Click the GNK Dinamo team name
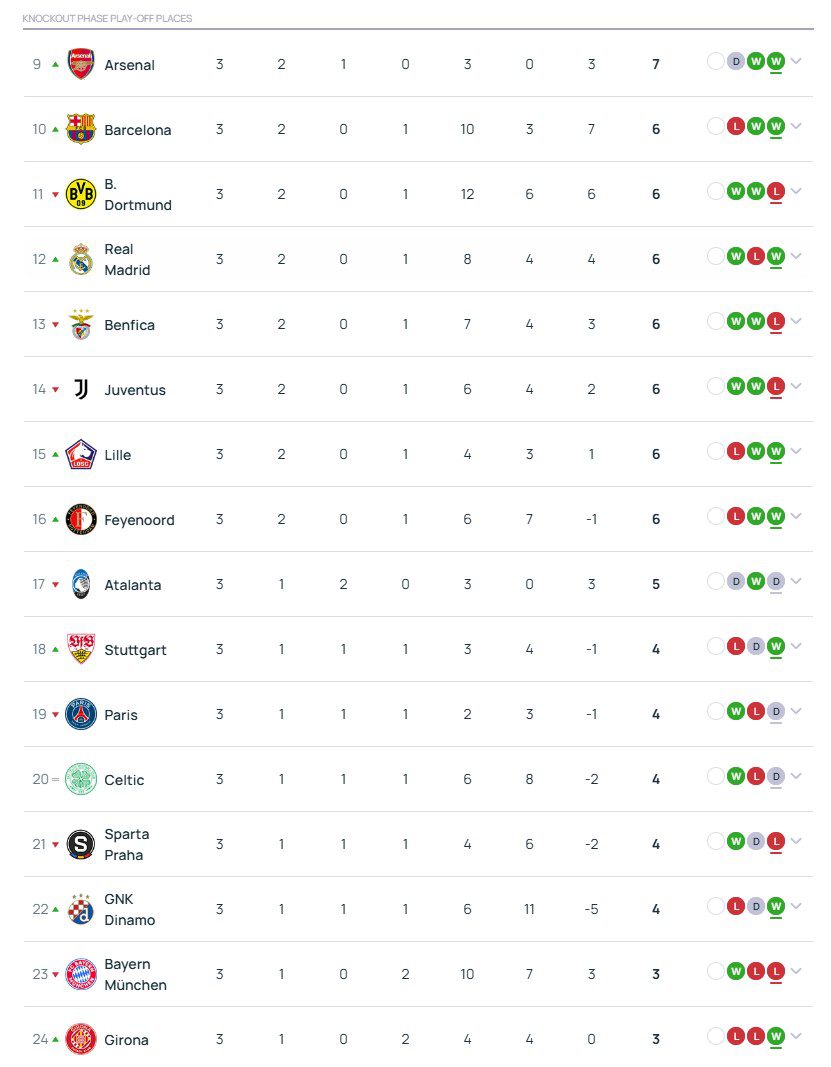Viewport: 831px width, 1067px height. tap(129, 909)
